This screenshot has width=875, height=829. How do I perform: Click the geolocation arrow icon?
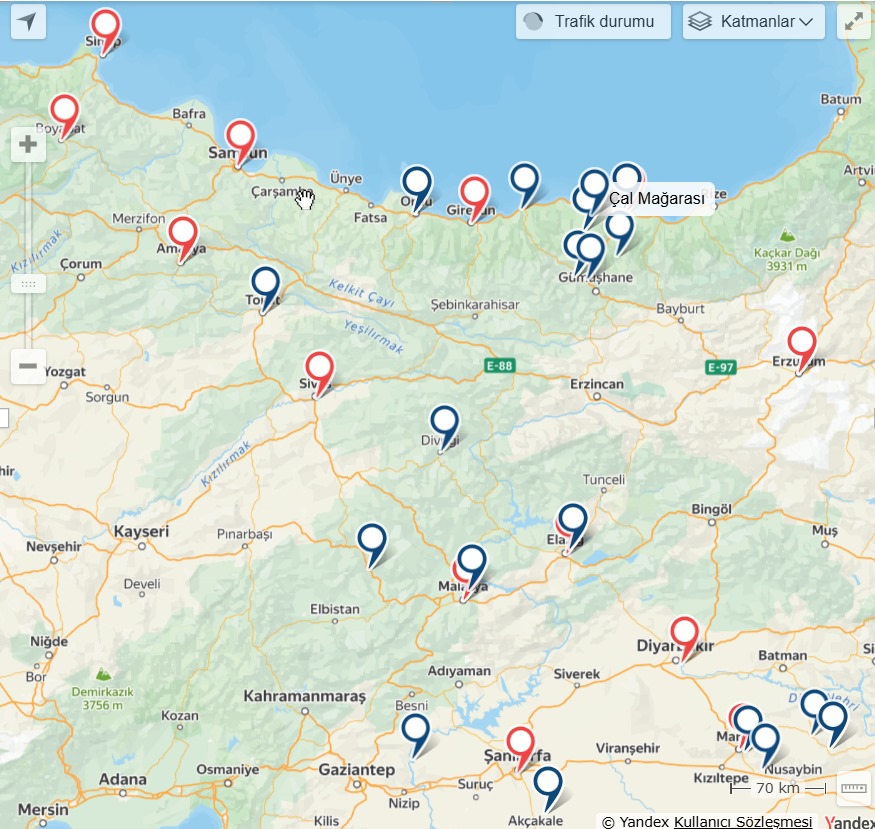(28, 22)
